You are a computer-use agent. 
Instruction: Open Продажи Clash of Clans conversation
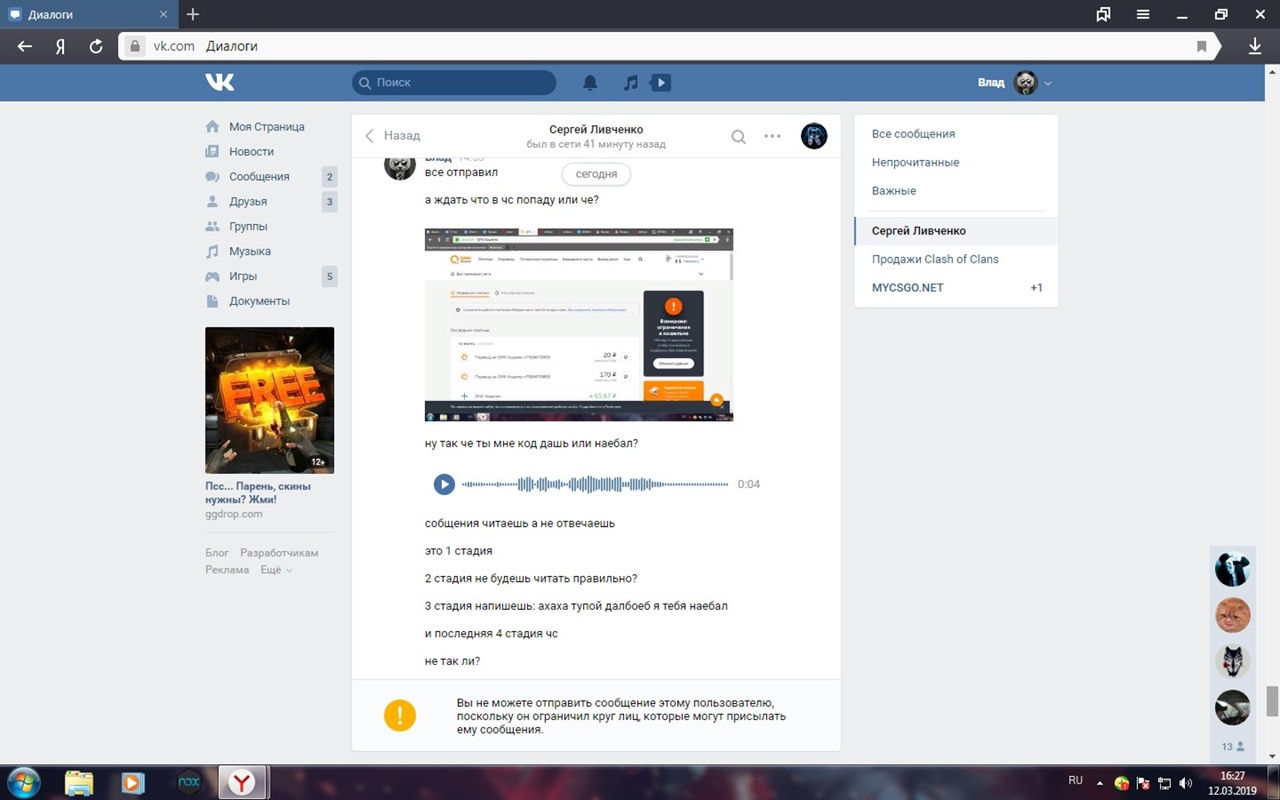pos(935,259)
